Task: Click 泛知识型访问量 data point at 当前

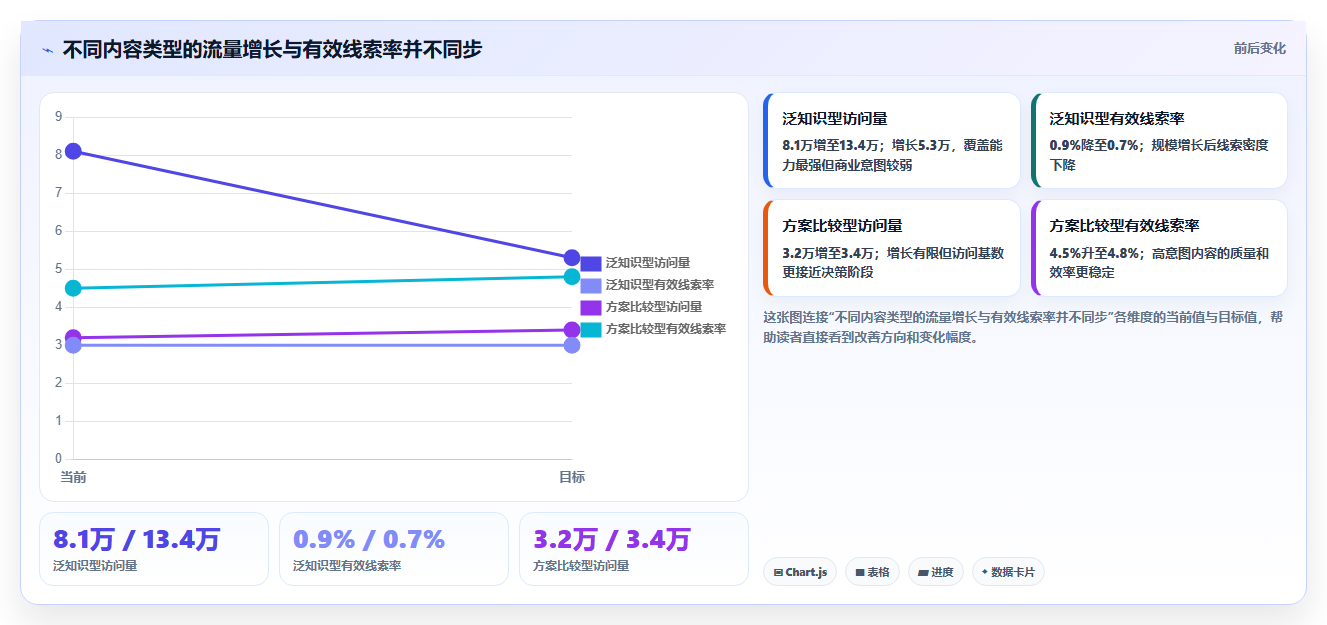Action: pyautogui.click(x=73, y=151)
